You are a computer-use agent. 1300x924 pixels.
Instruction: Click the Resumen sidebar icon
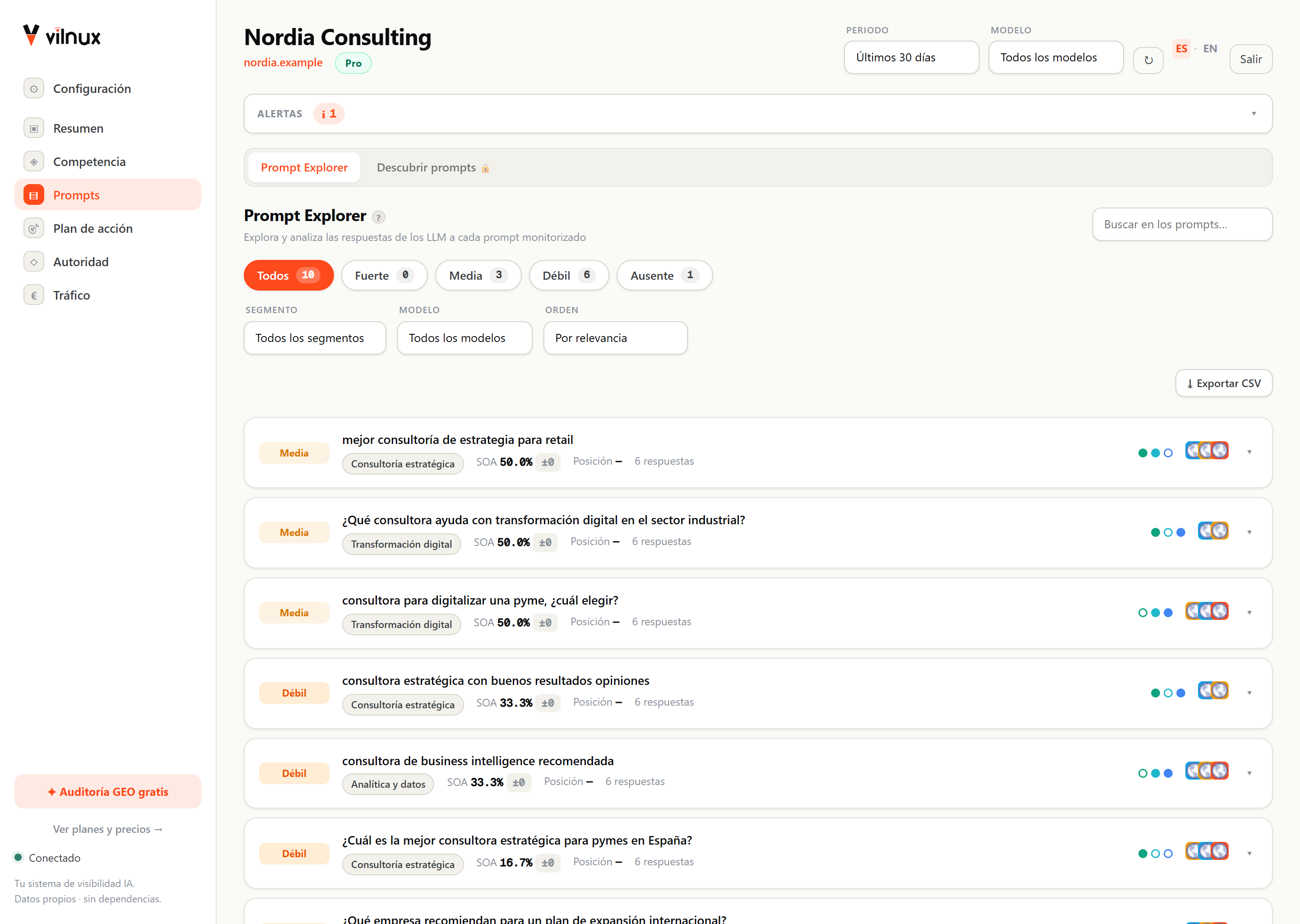pyautogui.click(x=33, y=129)
